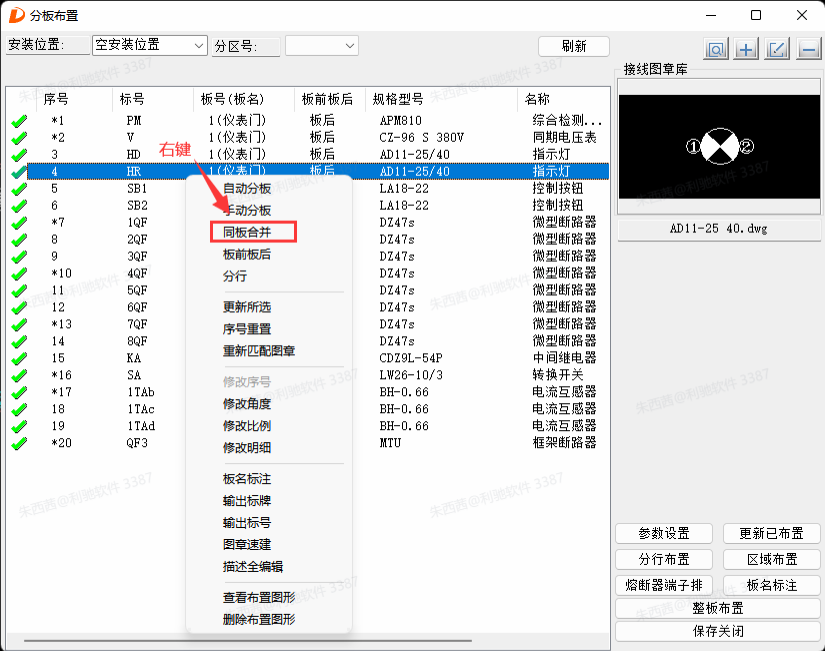Click the edit stamp icon
Screen dimensions: 825x651
pos(777,49)
